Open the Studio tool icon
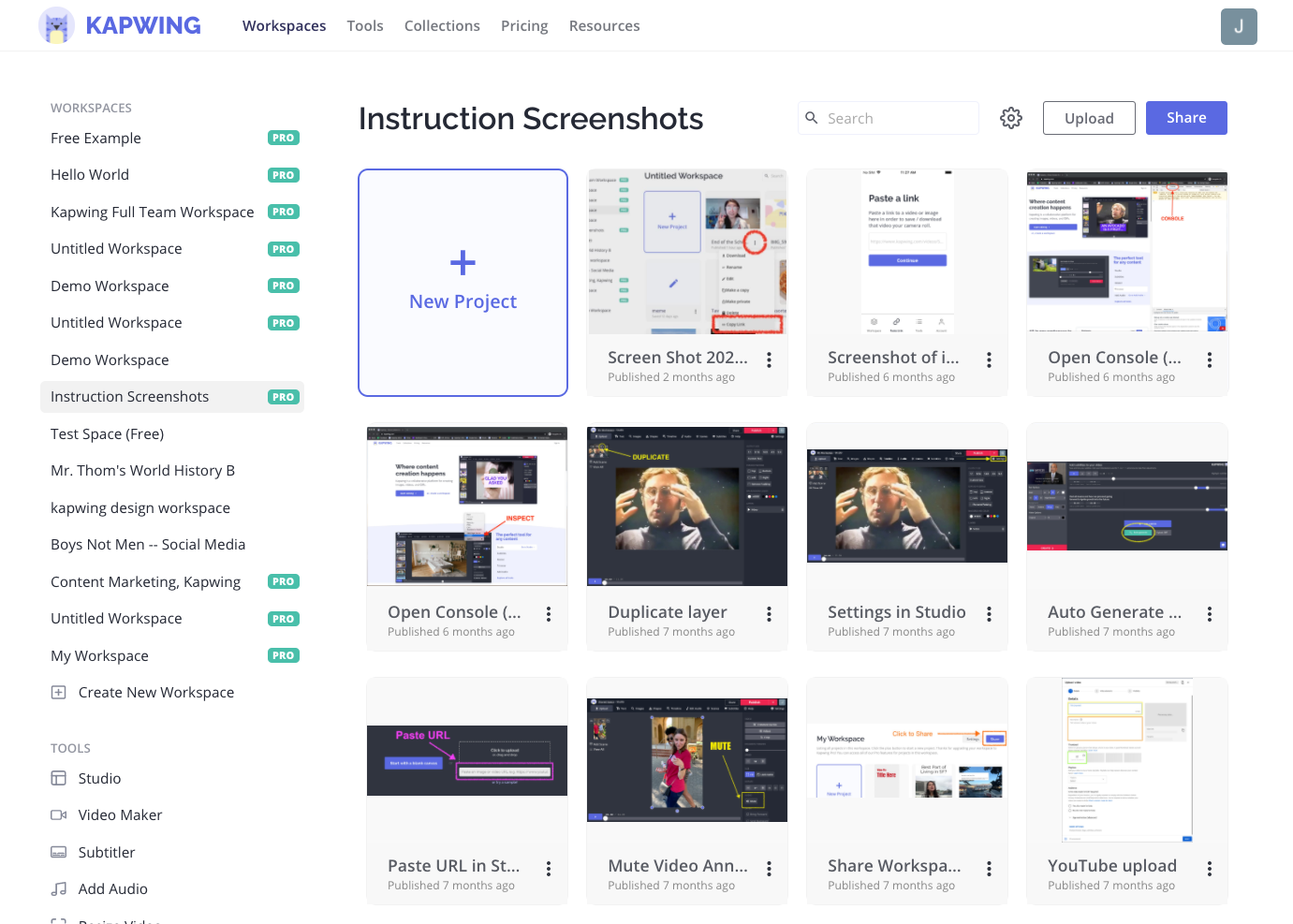Image resolution: width=1293 pixels, height=924 pixels. point(58,778)
